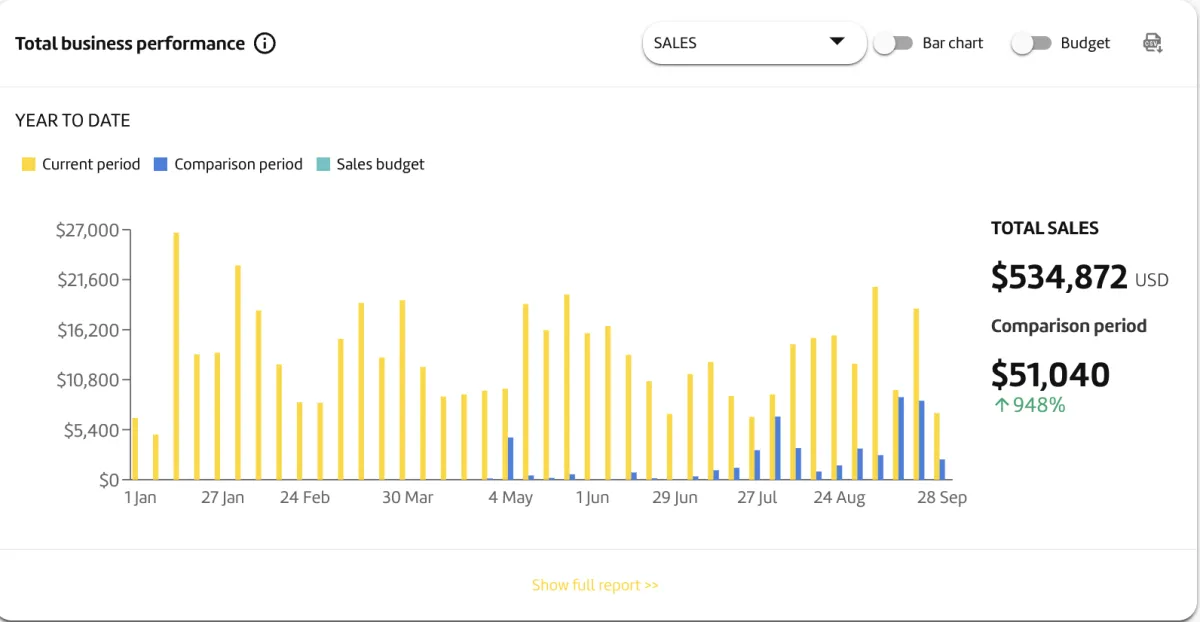
Task: Enable the Budget toggle switch
Action: 1031,43
